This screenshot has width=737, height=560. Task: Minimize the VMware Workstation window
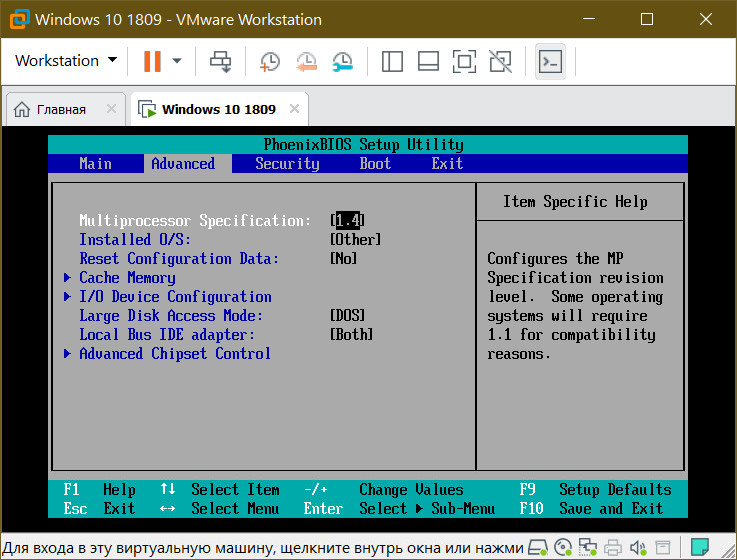click(x=588, y=19)
